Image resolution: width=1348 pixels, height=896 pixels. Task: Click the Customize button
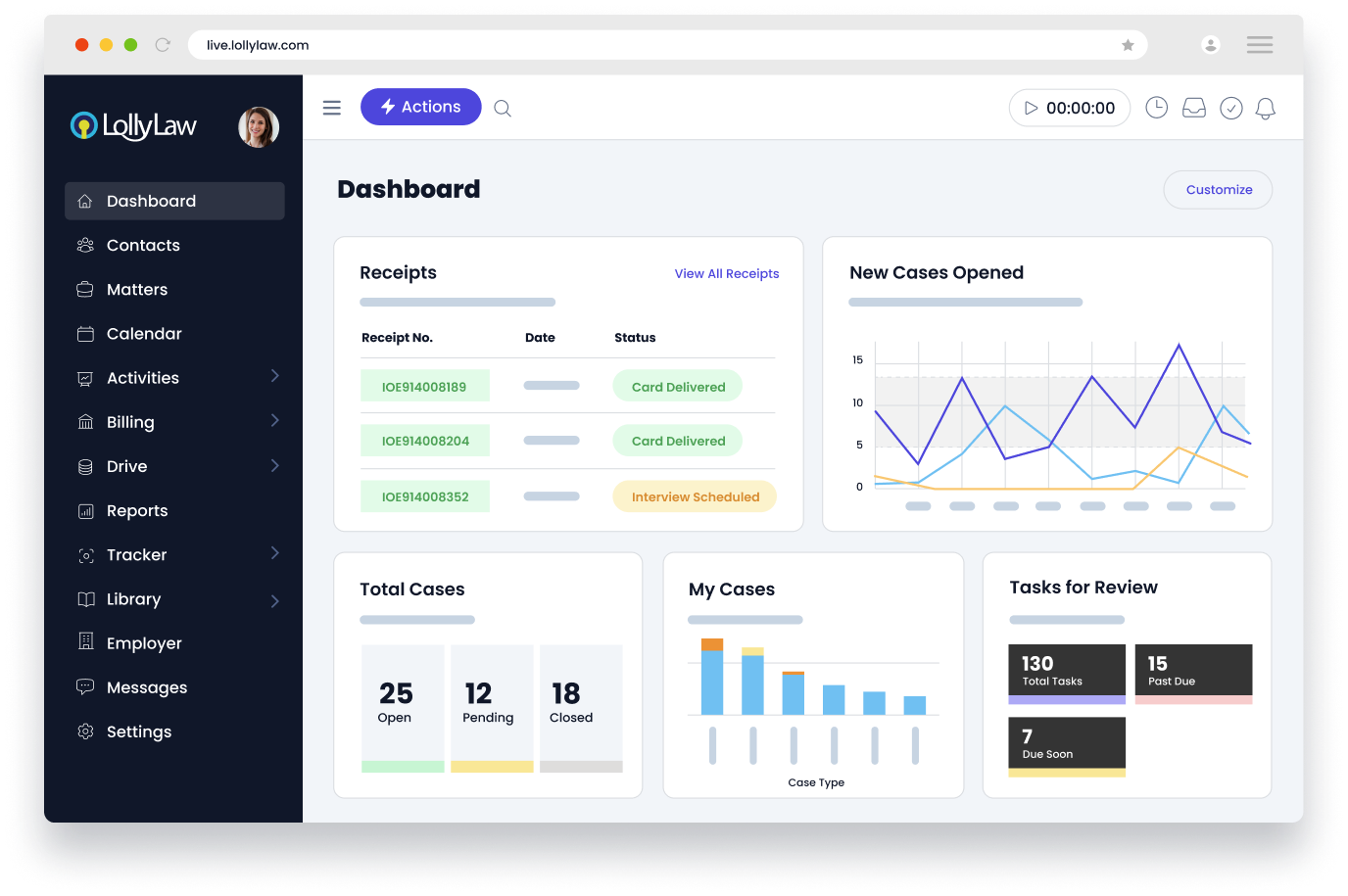(x=1218, y=190)
